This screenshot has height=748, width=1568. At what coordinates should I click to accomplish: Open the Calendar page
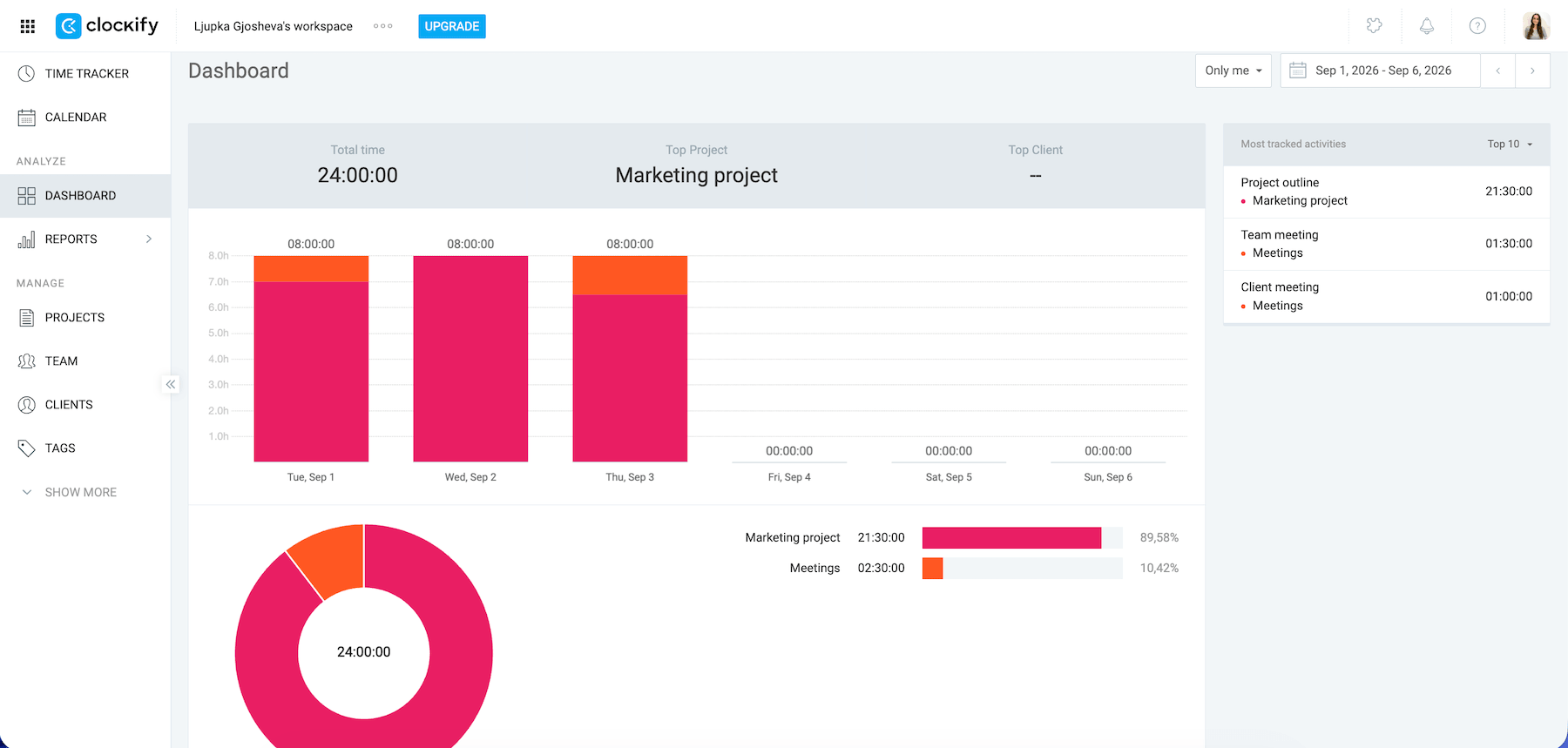click(85, 118)
